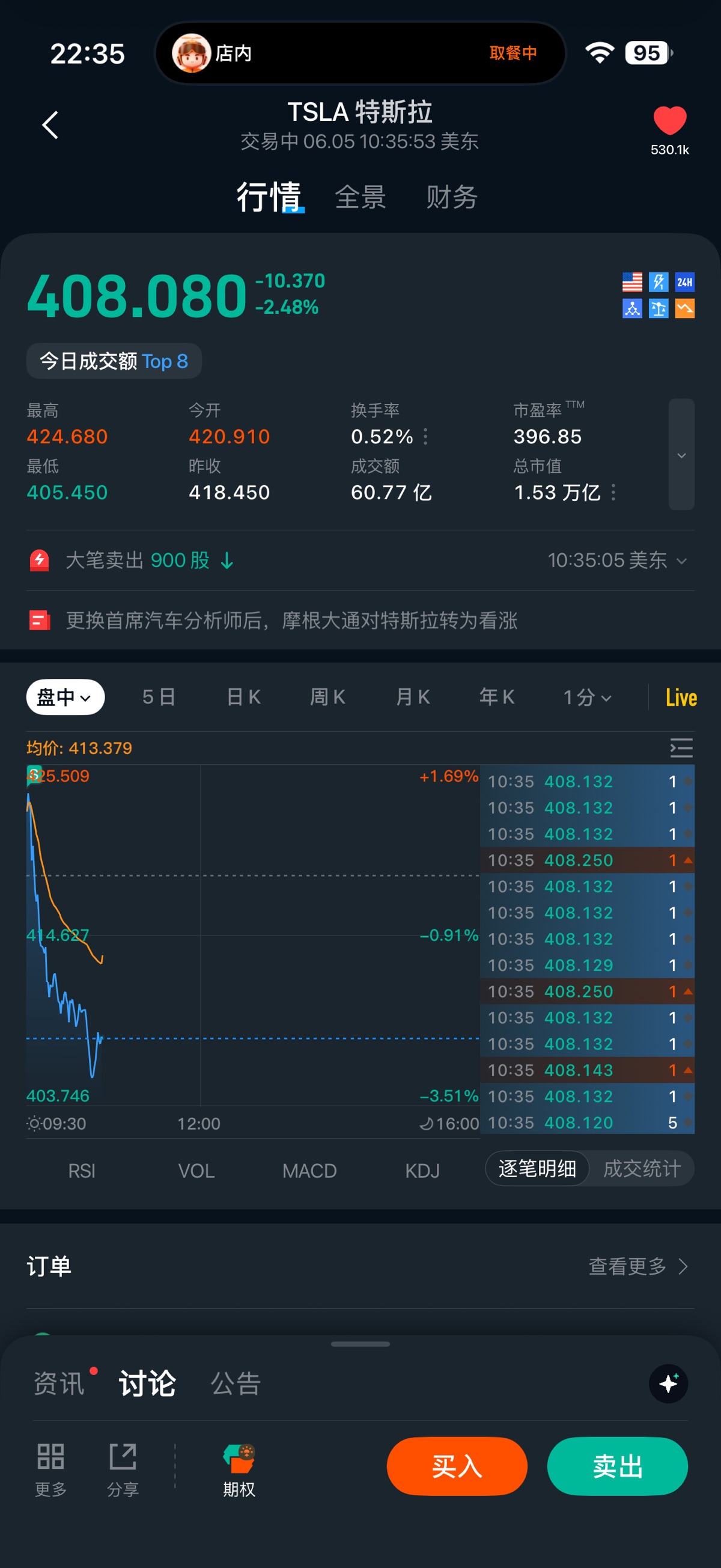The image size is (721, 1568).
Task: Tap the 24H trading icon
Action: [x=684, y=282]
